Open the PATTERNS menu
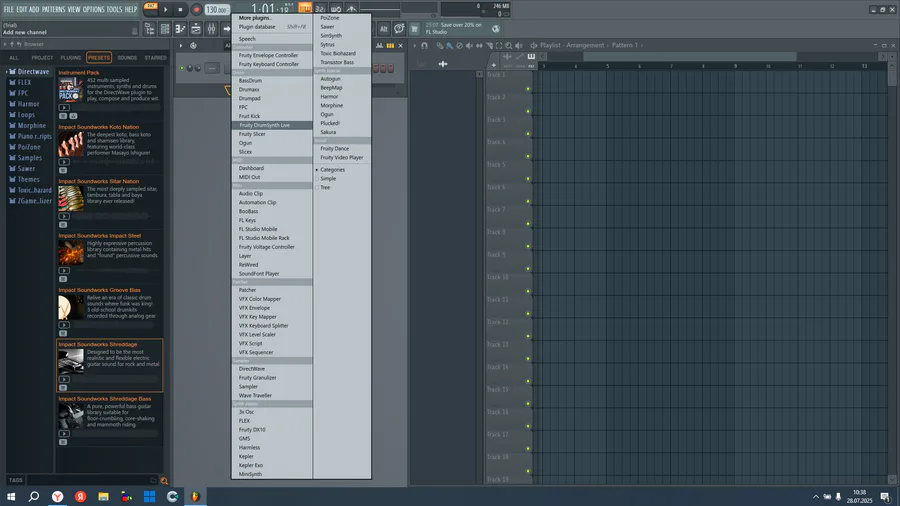 53,9
